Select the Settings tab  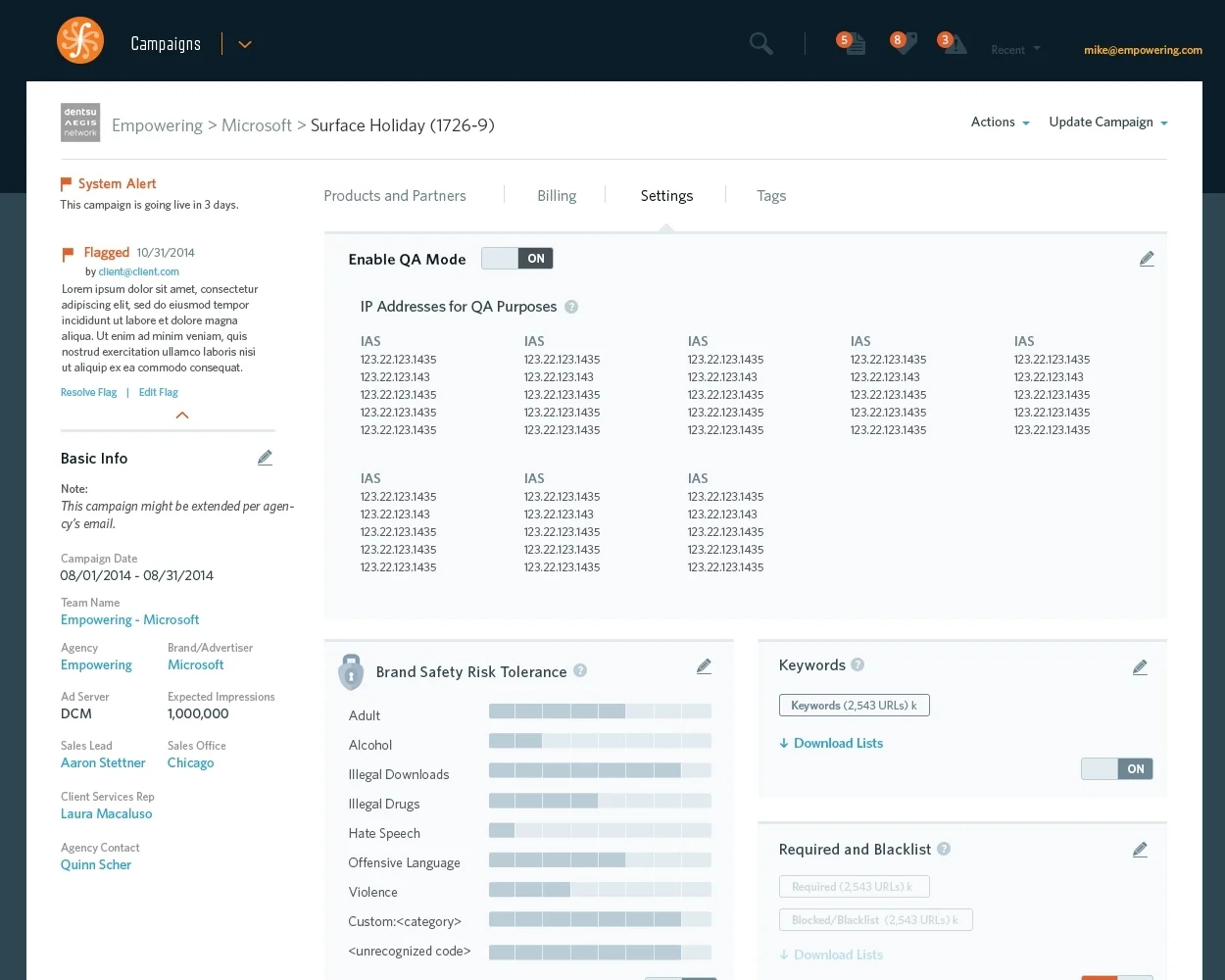click(666, 196)
